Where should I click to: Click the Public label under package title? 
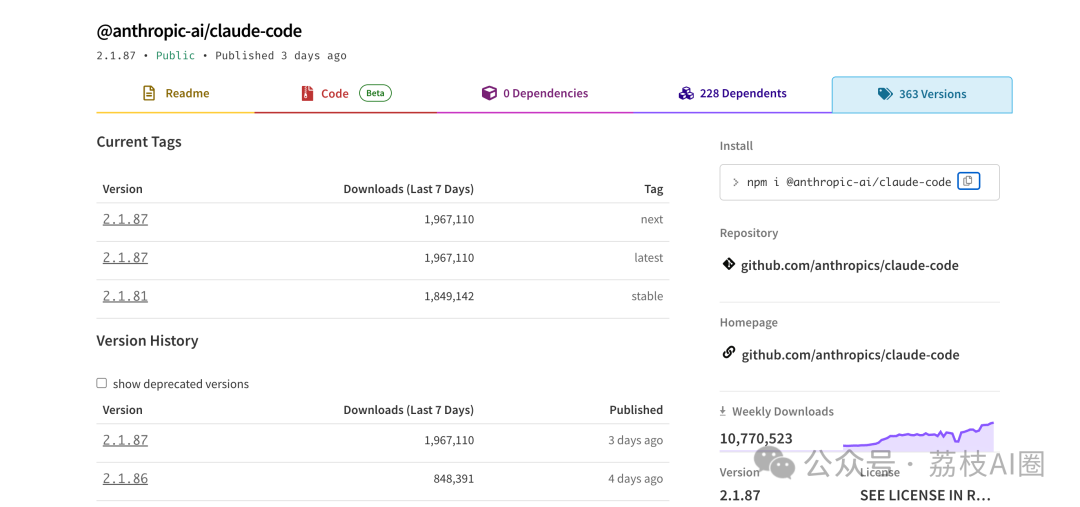click(176, 56)
